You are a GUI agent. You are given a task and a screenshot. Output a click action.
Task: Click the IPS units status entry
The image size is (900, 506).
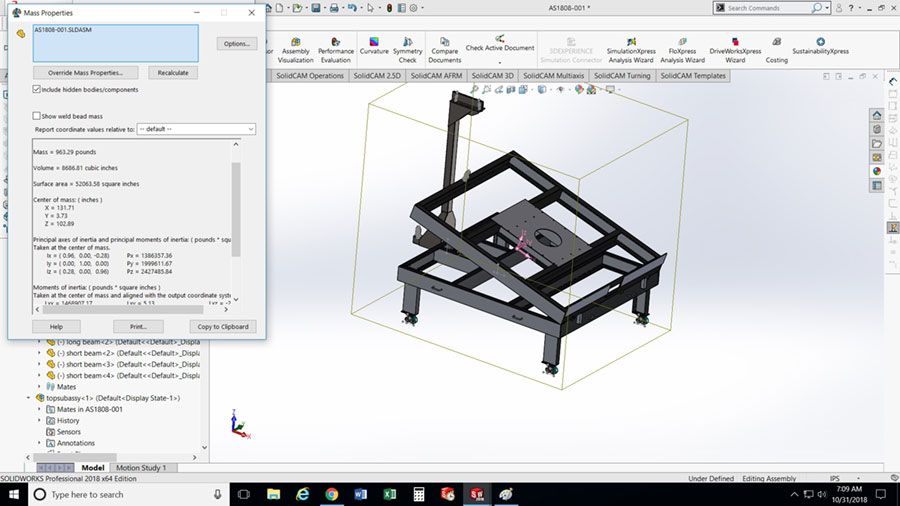point(835,478)
